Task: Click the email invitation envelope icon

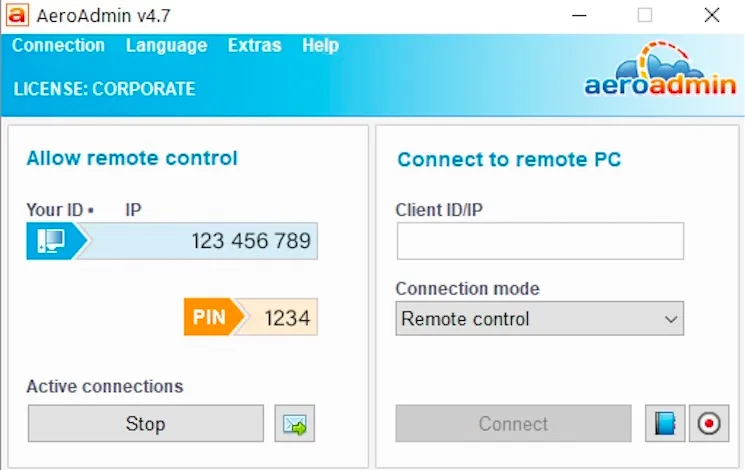Action: (x=295, y=423)
